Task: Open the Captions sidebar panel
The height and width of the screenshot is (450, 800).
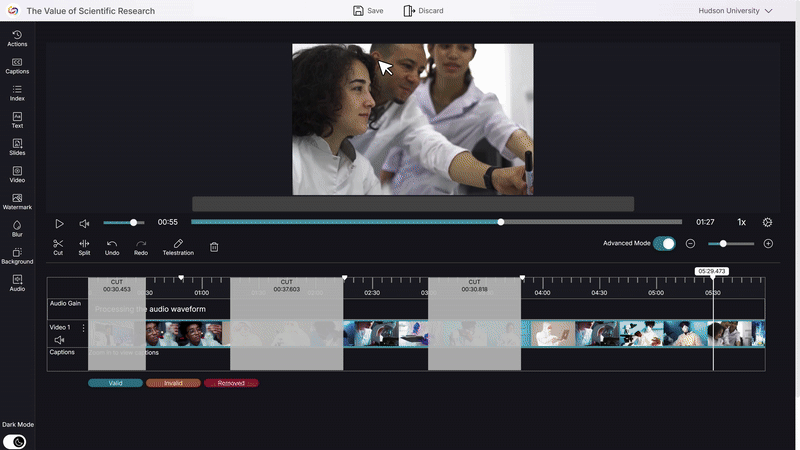Action: (x=17, y=65)
